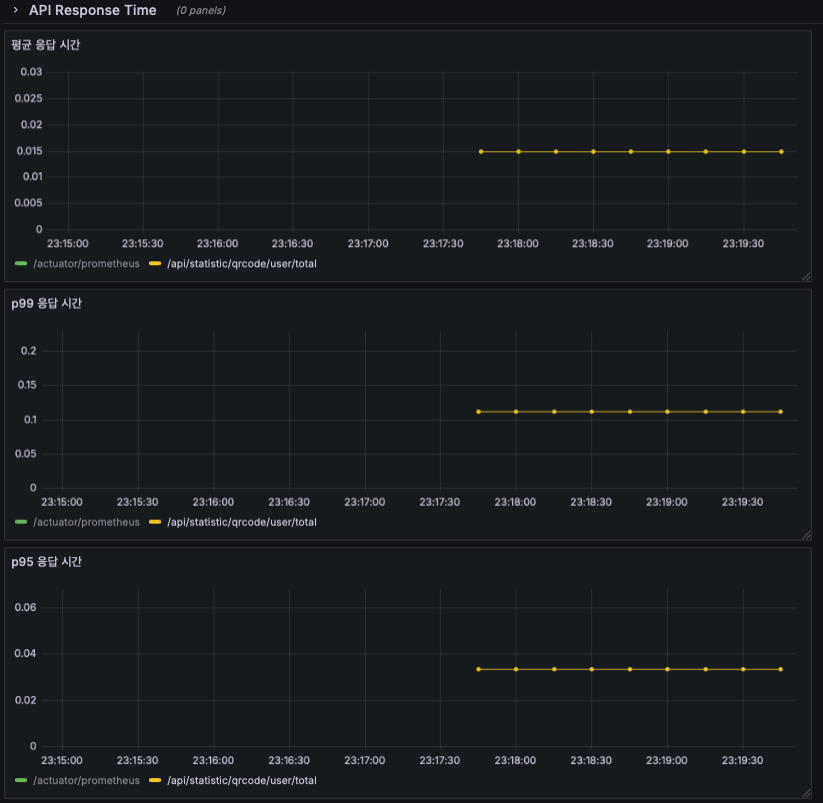823x803 pixels.
Task: Toggle /api/statistic/qrcode/user/total series in 평균 응답 시간 legend
Action: pos(242,263)
